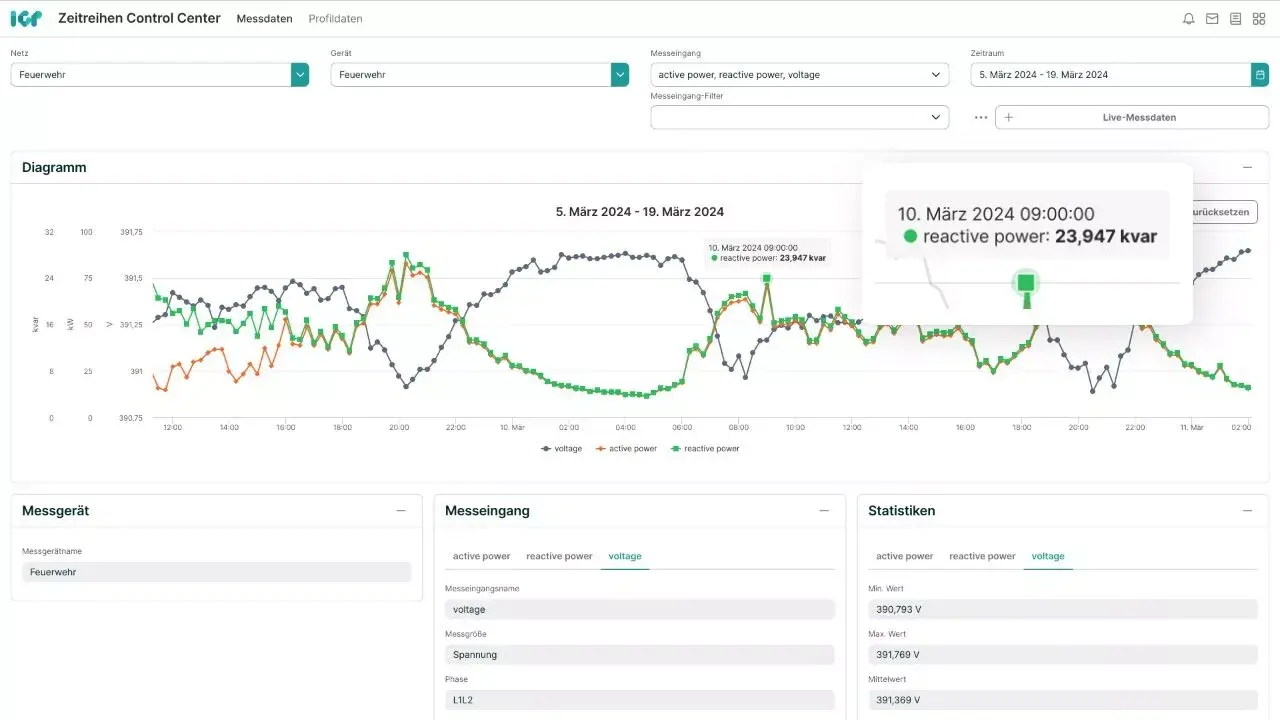Select reactive power tab in Messeingang panel
The height and width of the screenshot is (720, 1280).
[x=559, y=556]
